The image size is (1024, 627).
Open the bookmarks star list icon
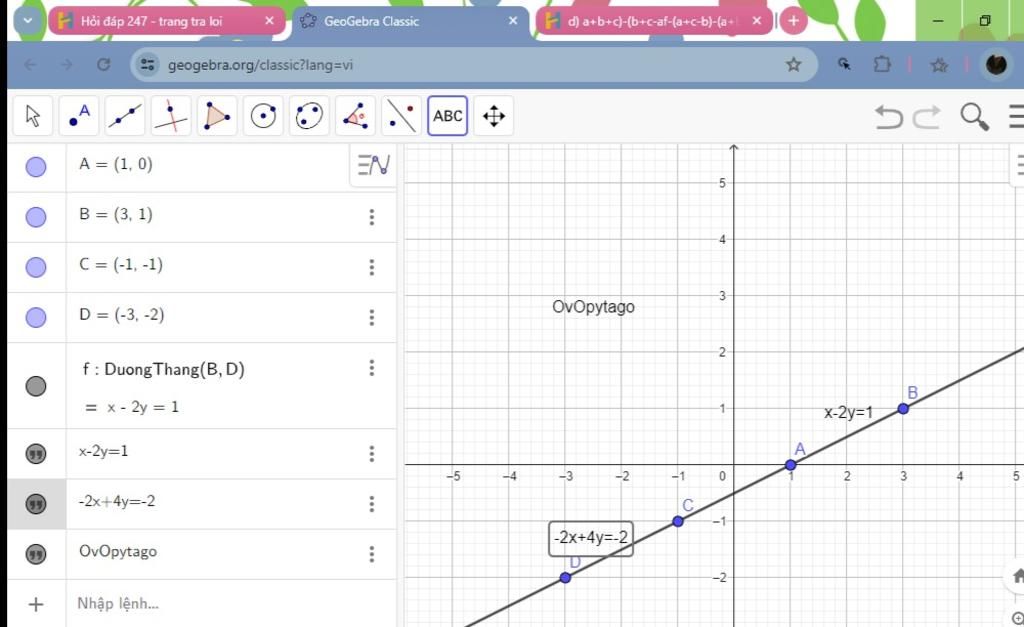939,65
